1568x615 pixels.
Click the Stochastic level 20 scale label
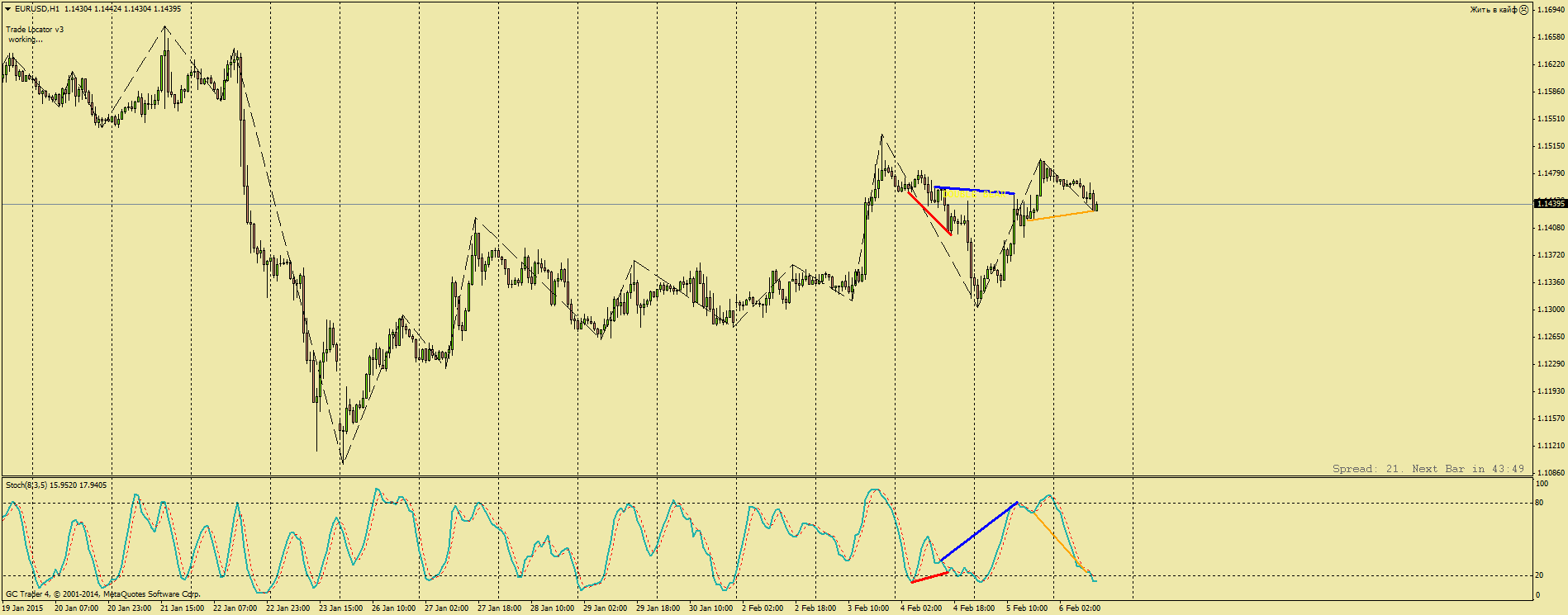click(1539, 575)
